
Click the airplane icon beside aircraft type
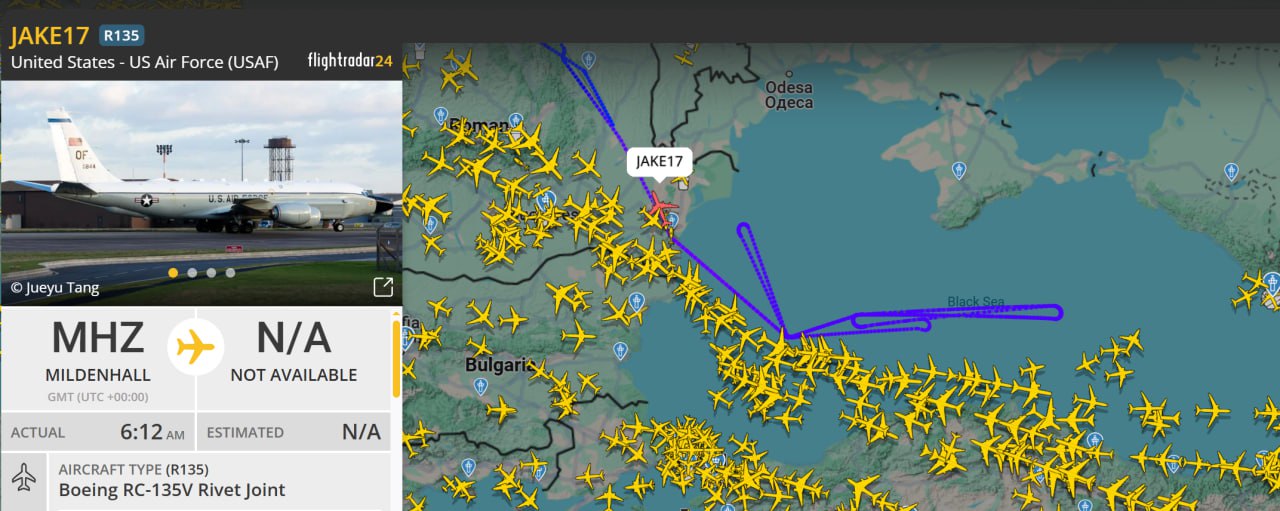(x=23, y=479)
